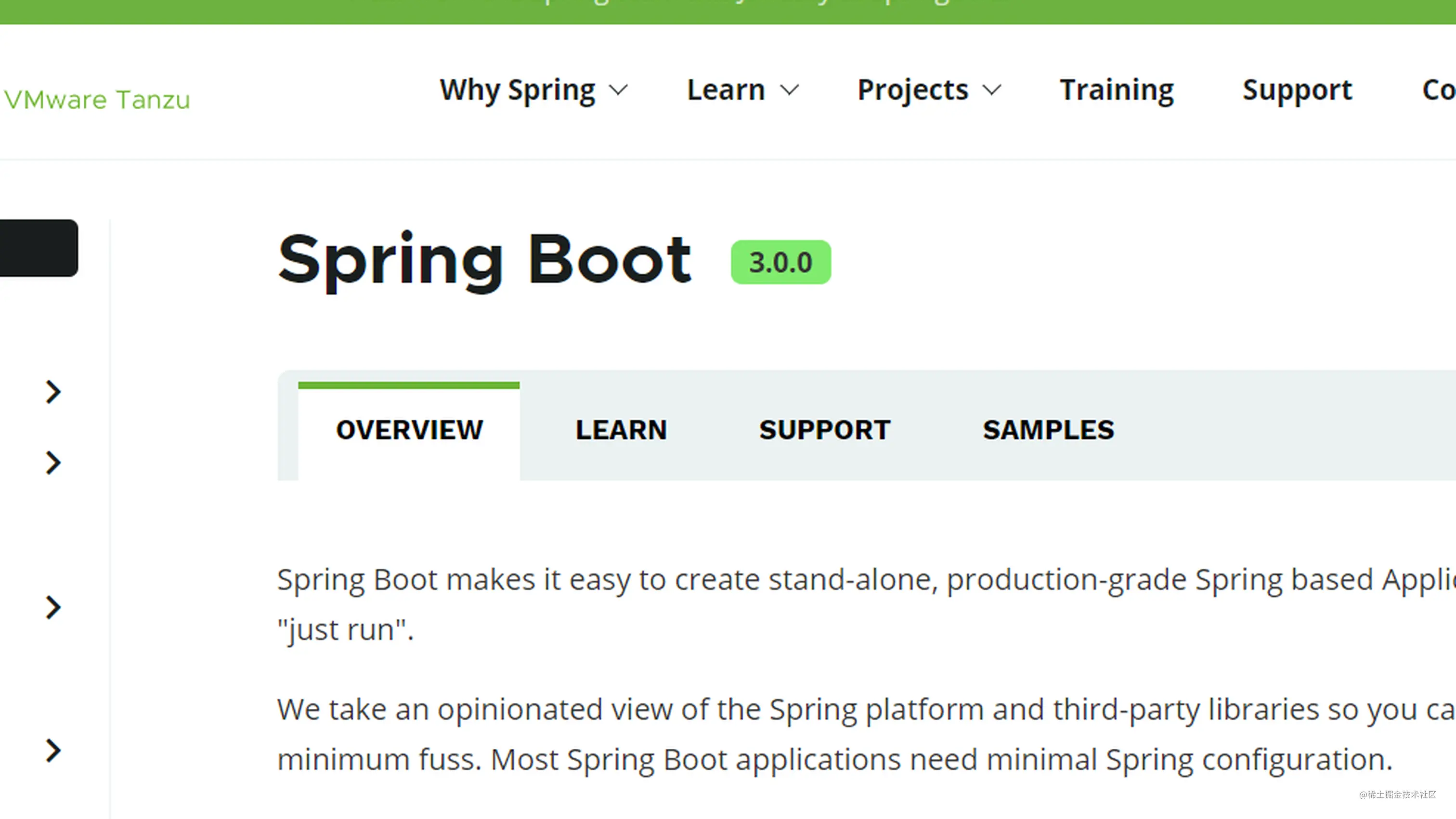Image resolution: width=1456 pixels, height=819 pixels.
Task: Expand the bottom sidebar chevron arrow
Action: [x=53, y=751]
